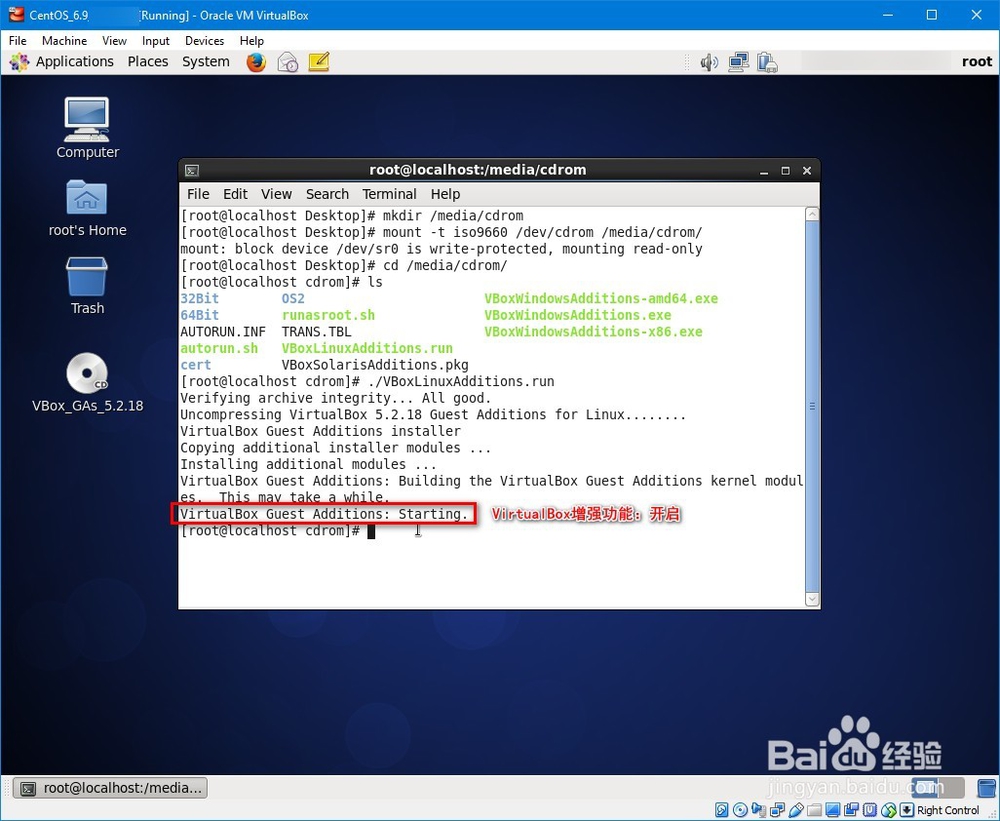The height and width of the screenshot is (821, 1000).
Task: Click the volume speaker icon in panel
Action: [x=709, y=62]
